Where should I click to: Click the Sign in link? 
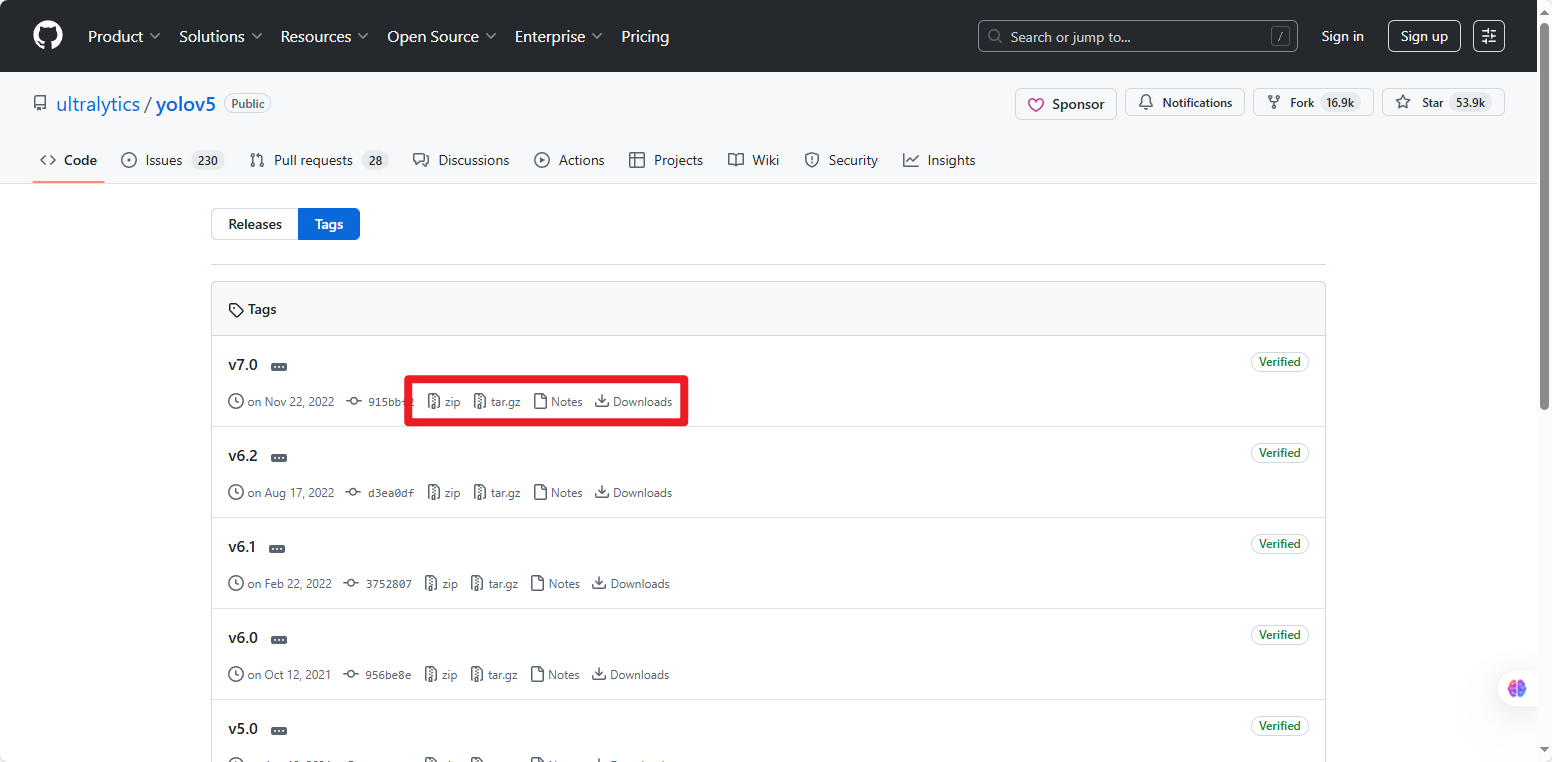[x=1342, y=36]
